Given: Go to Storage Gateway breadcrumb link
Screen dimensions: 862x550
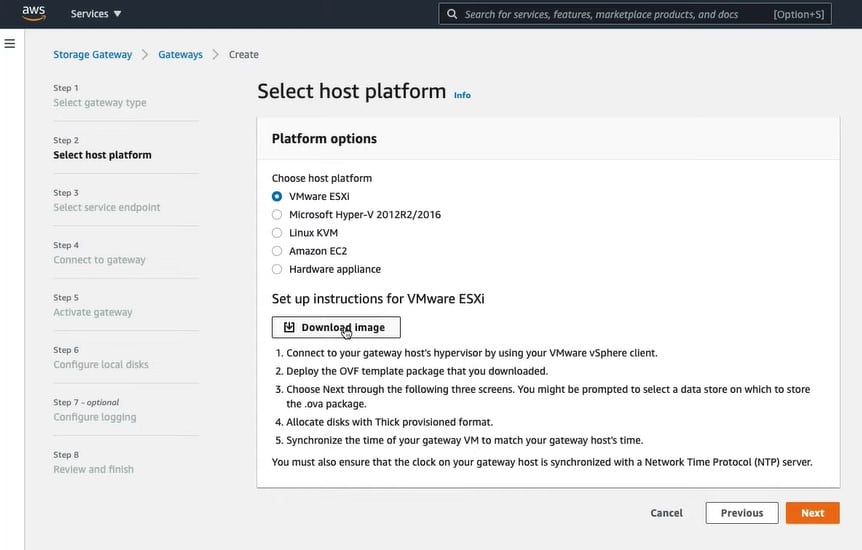Looking at the screenshot, I should click(92, 54).
